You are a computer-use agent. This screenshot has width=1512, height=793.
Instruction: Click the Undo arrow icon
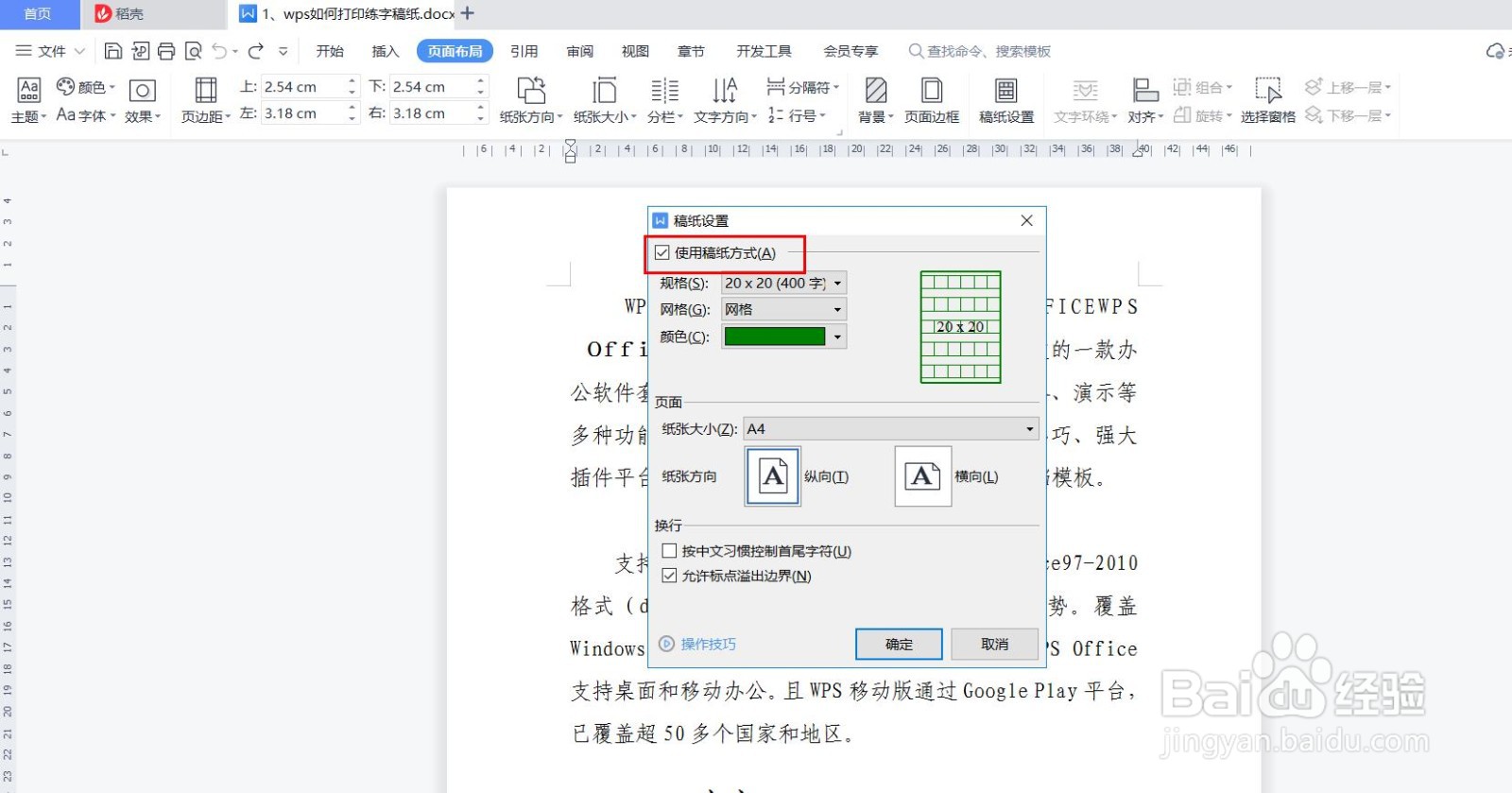(x=219, y=51)
